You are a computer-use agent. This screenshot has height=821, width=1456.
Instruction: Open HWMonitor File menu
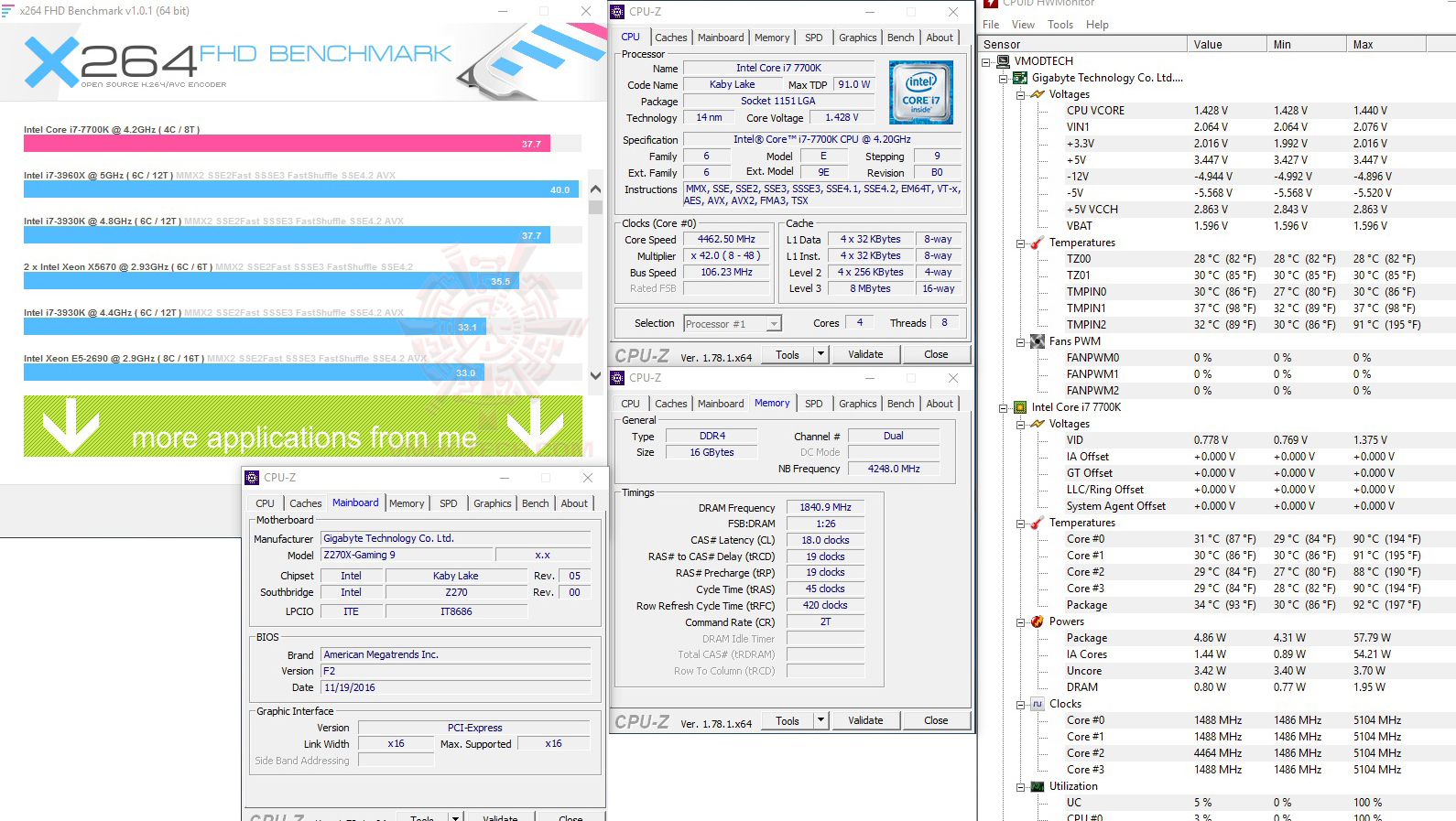point(991,25)
